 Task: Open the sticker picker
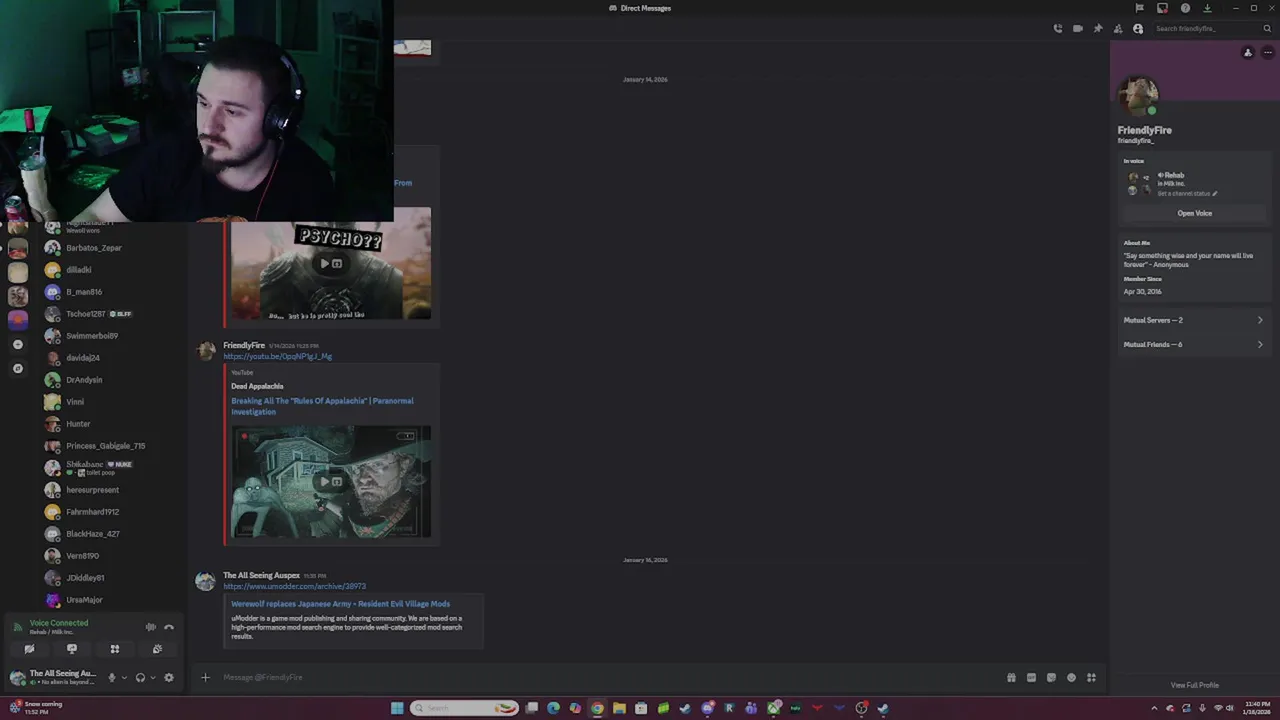tap(1051, 677)
